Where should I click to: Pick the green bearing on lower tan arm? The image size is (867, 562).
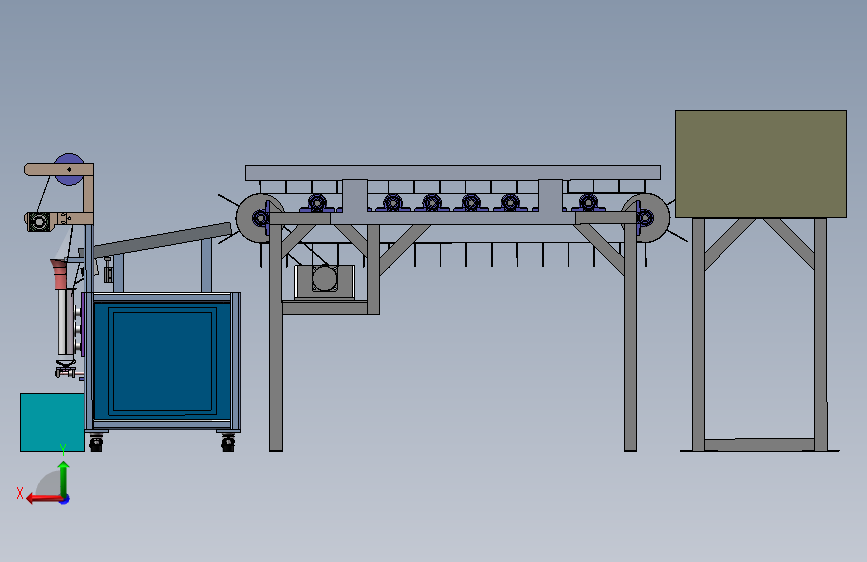coord(39,222)
